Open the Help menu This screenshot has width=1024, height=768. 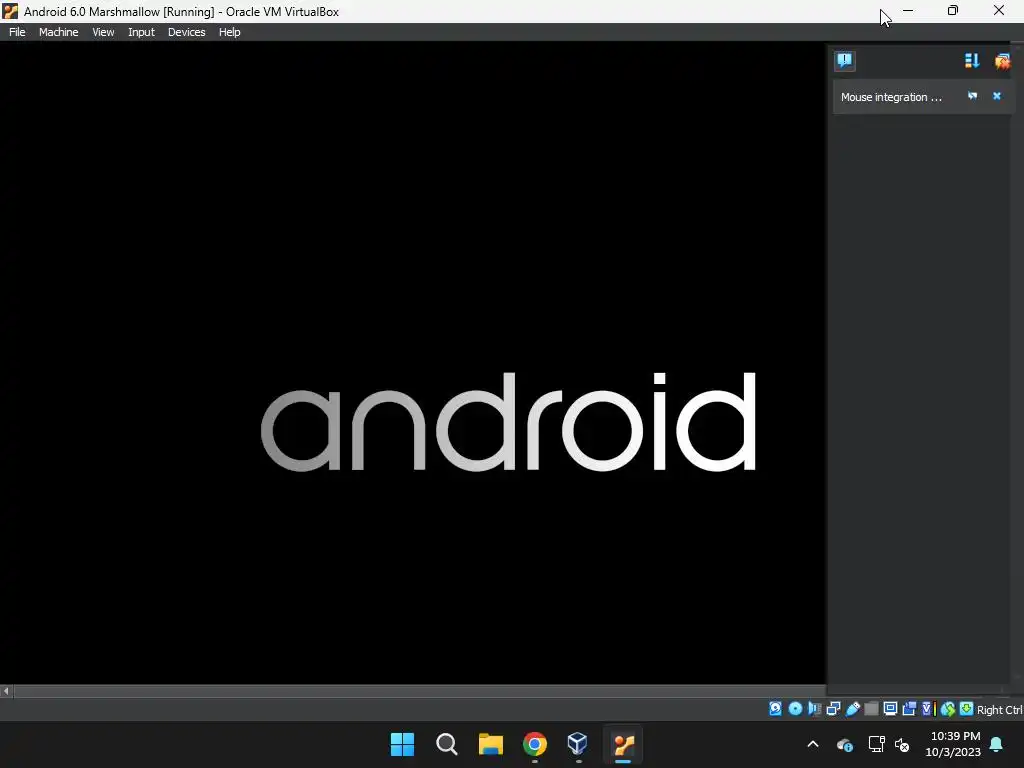point(229,32)
